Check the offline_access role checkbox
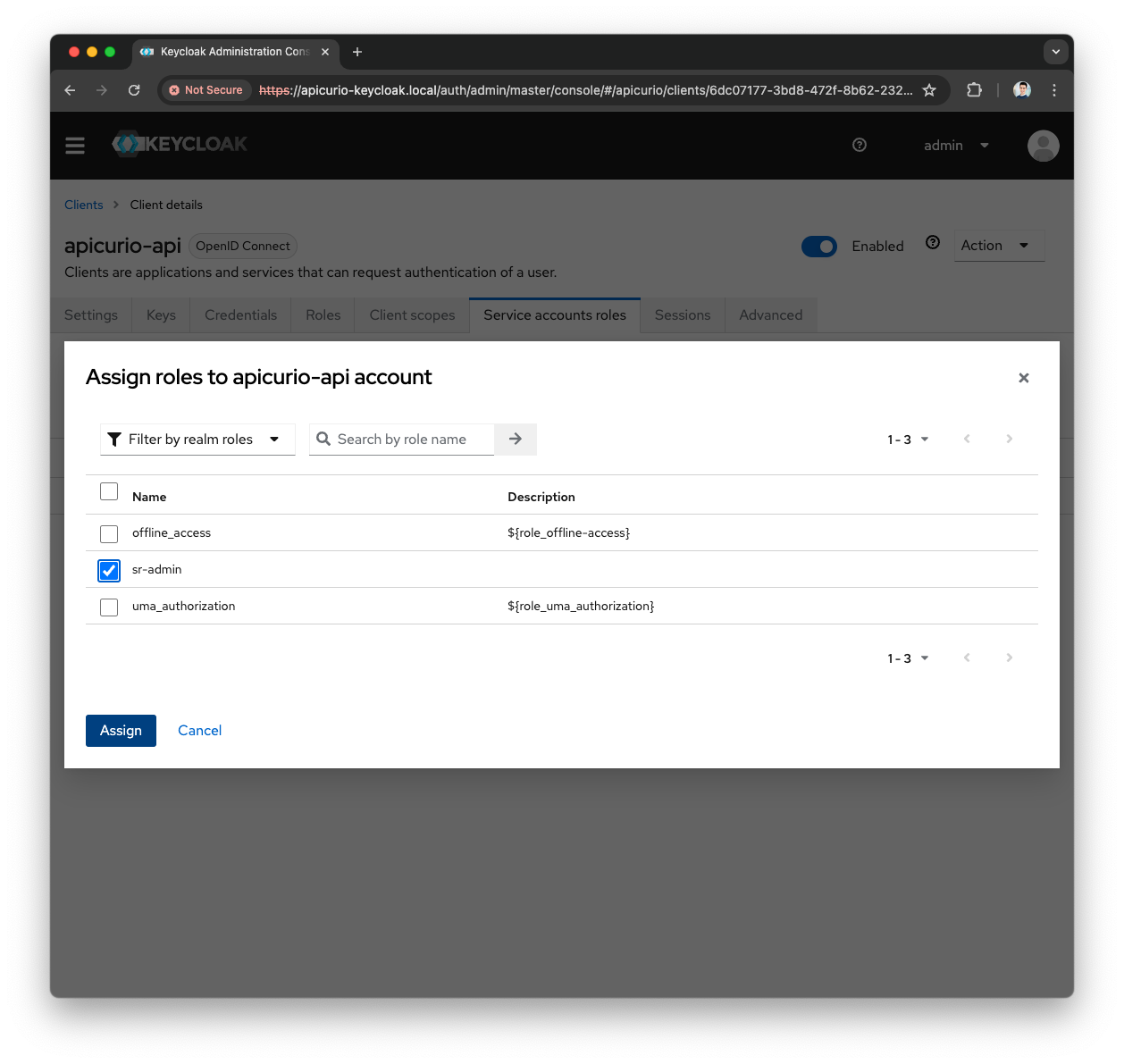 pyautogui.click(x=108, y=533)
